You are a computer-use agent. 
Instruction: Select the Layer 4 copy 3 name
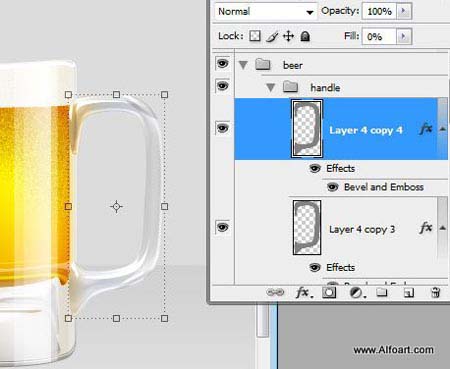click(362, 230)
